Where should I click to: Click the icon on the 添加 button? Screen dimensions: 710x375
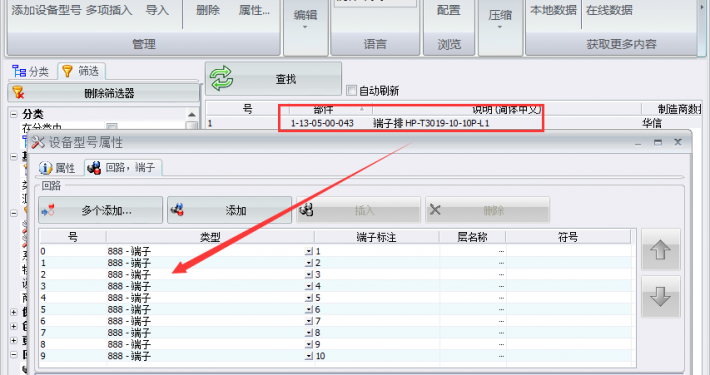tap(177, 210)
